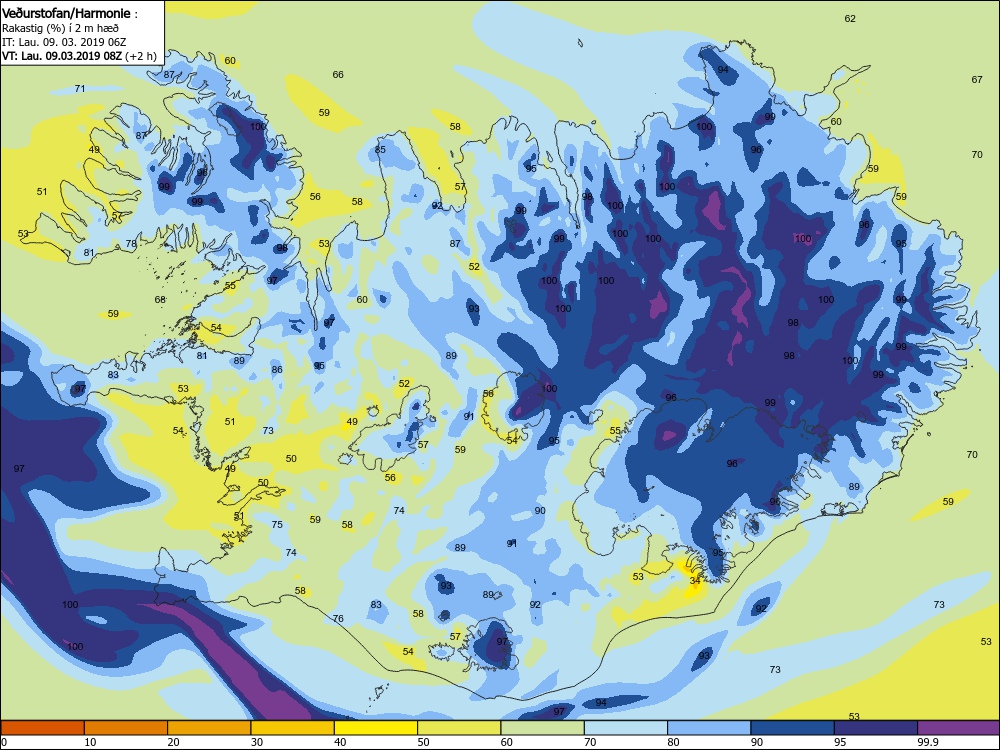Click the map value '71'

point(80,89)
